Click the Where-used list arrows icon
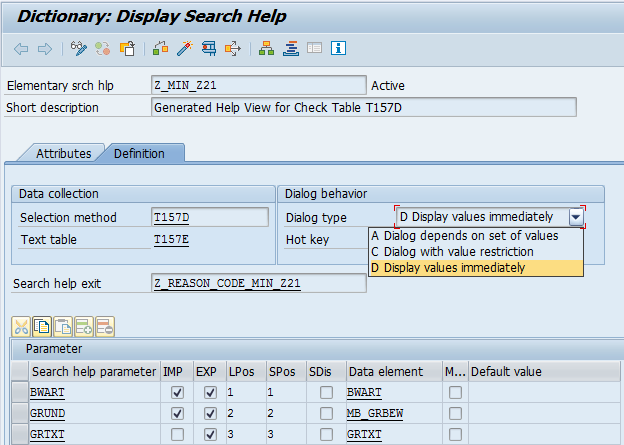The height and width of the screenshot is (445, 624). (233, 49)
